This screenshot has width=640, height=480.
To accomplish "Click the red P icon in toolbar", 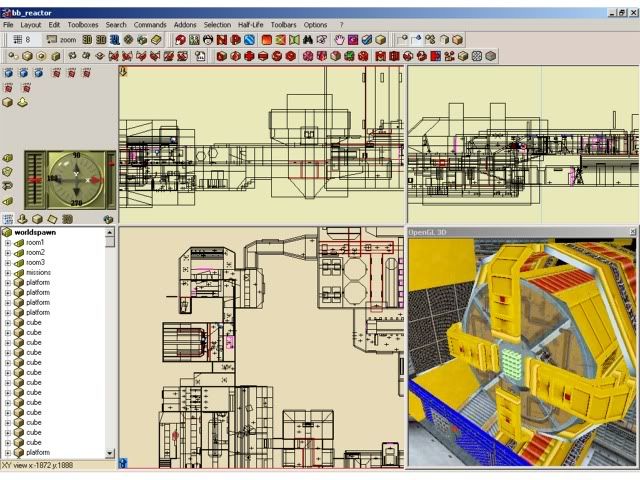I will (x=236, y=40).
